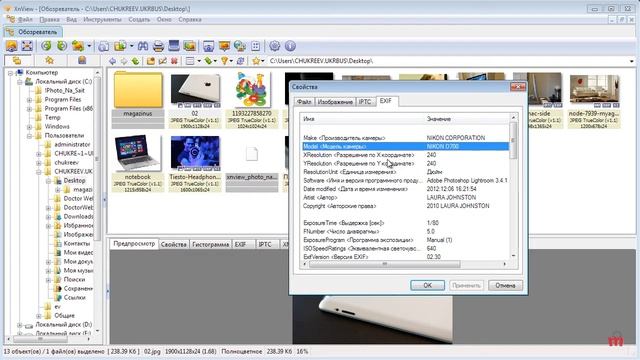
Task: Click the slideshow icon
Action: tap(189, 46)
